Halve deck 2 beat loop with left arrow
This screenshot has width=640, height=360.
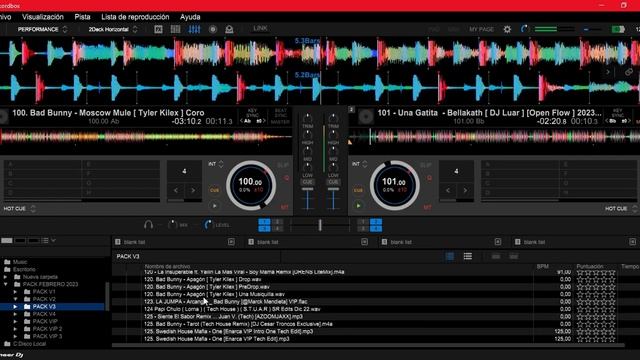click(448, 190)
